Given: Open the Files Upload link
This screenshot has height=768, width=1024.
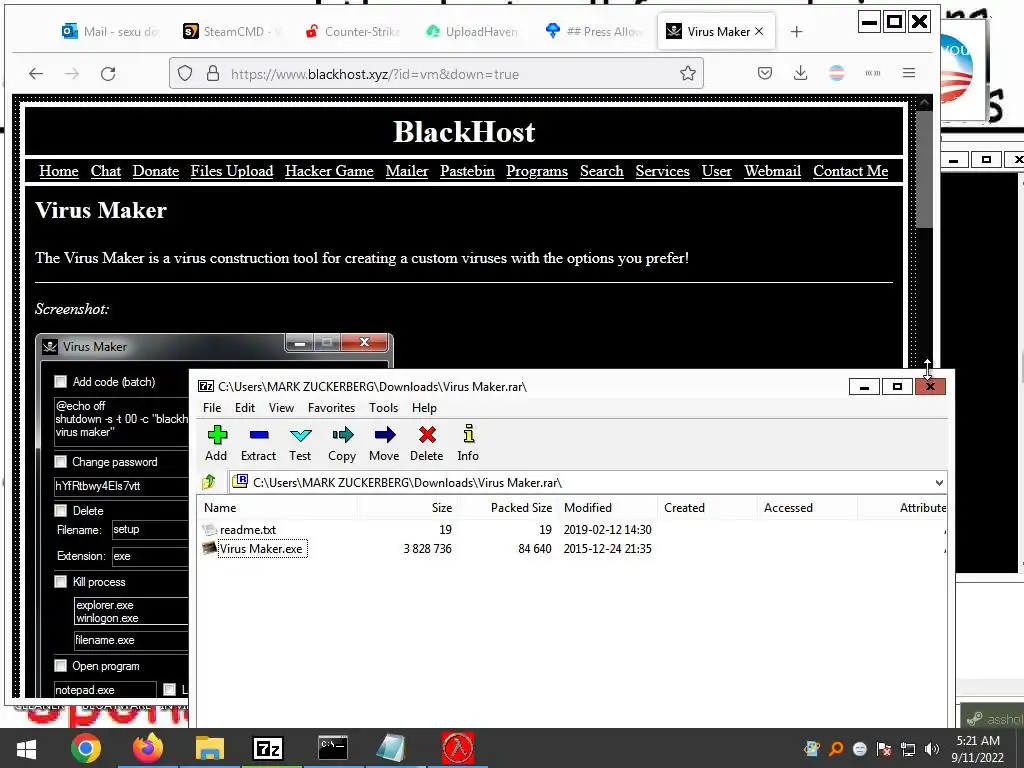Looking at the screenshot, I should click(x=232, y=171).
